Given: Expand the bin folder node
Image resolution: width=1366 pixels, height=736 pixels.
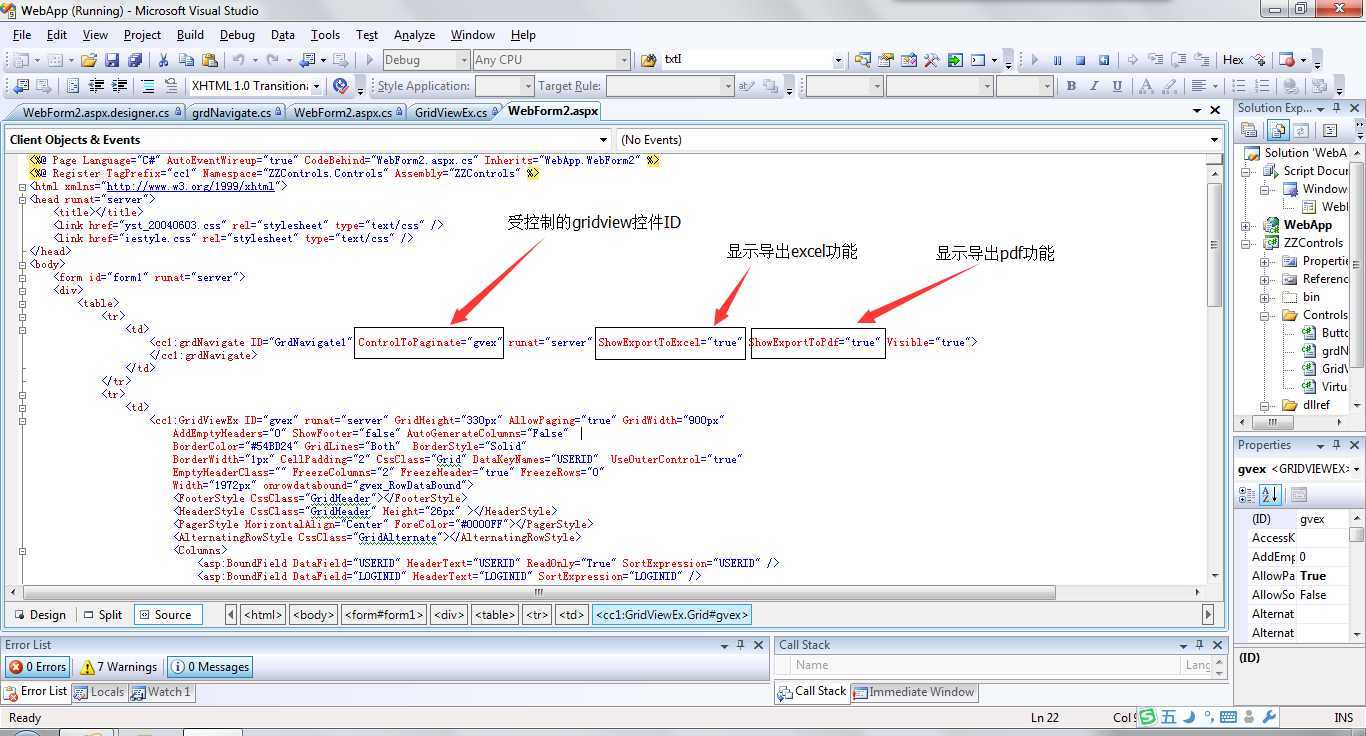Looking at the screenshot, I should [1266, 297].
